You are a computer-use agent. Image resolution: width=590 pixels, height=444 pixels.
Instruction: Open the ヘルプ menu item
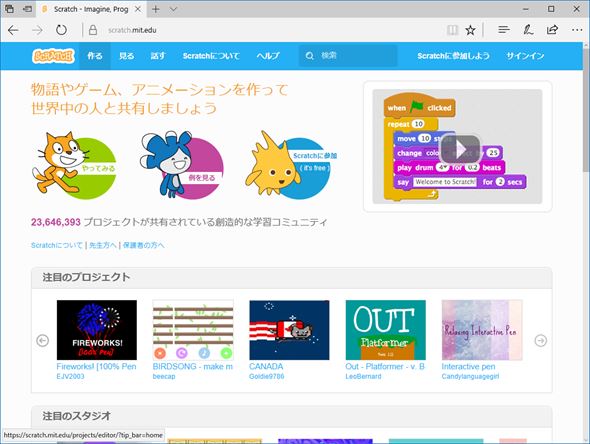pyautogui.click(x=268, y=56)
